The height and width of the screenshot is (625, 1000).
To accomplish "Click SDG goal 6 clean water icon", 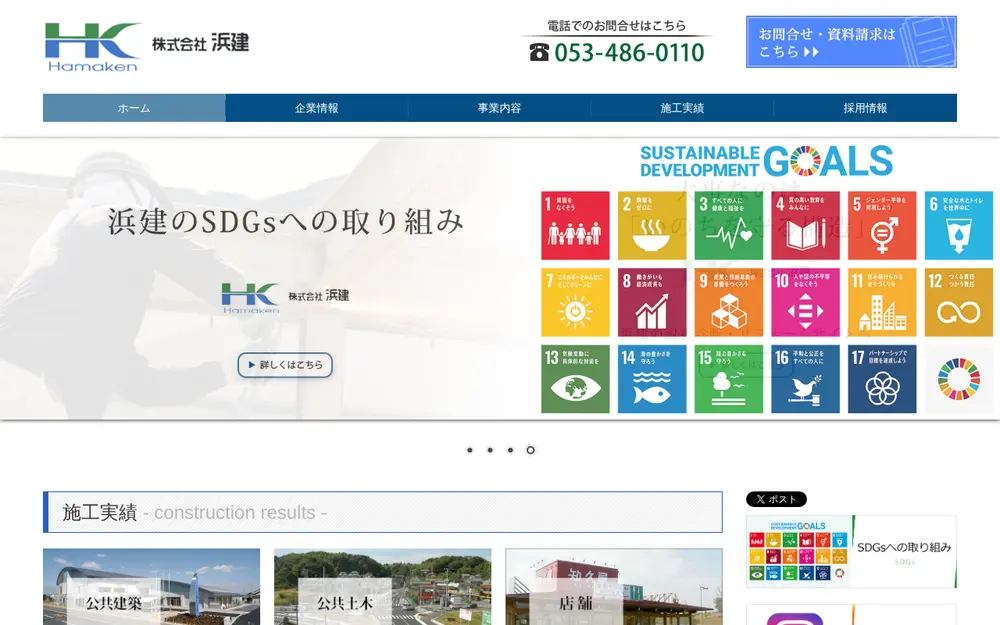I will [959, 225].
